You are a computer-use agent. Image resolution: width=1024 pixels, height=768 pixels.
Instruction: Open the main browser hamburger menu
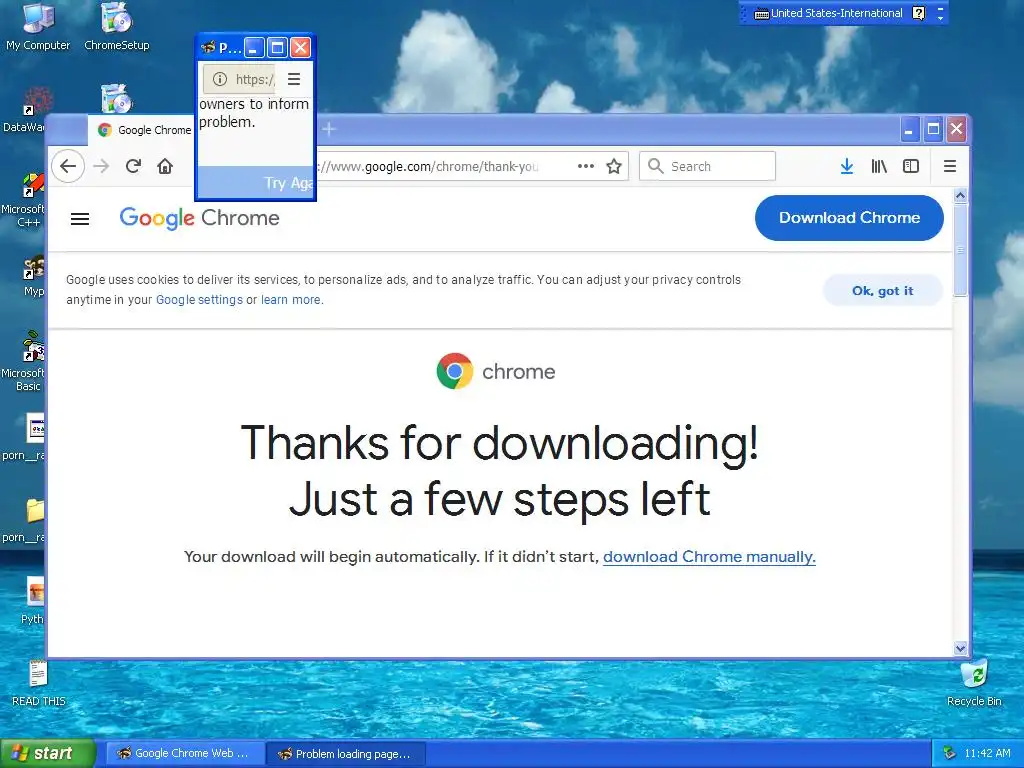(950, 166)
